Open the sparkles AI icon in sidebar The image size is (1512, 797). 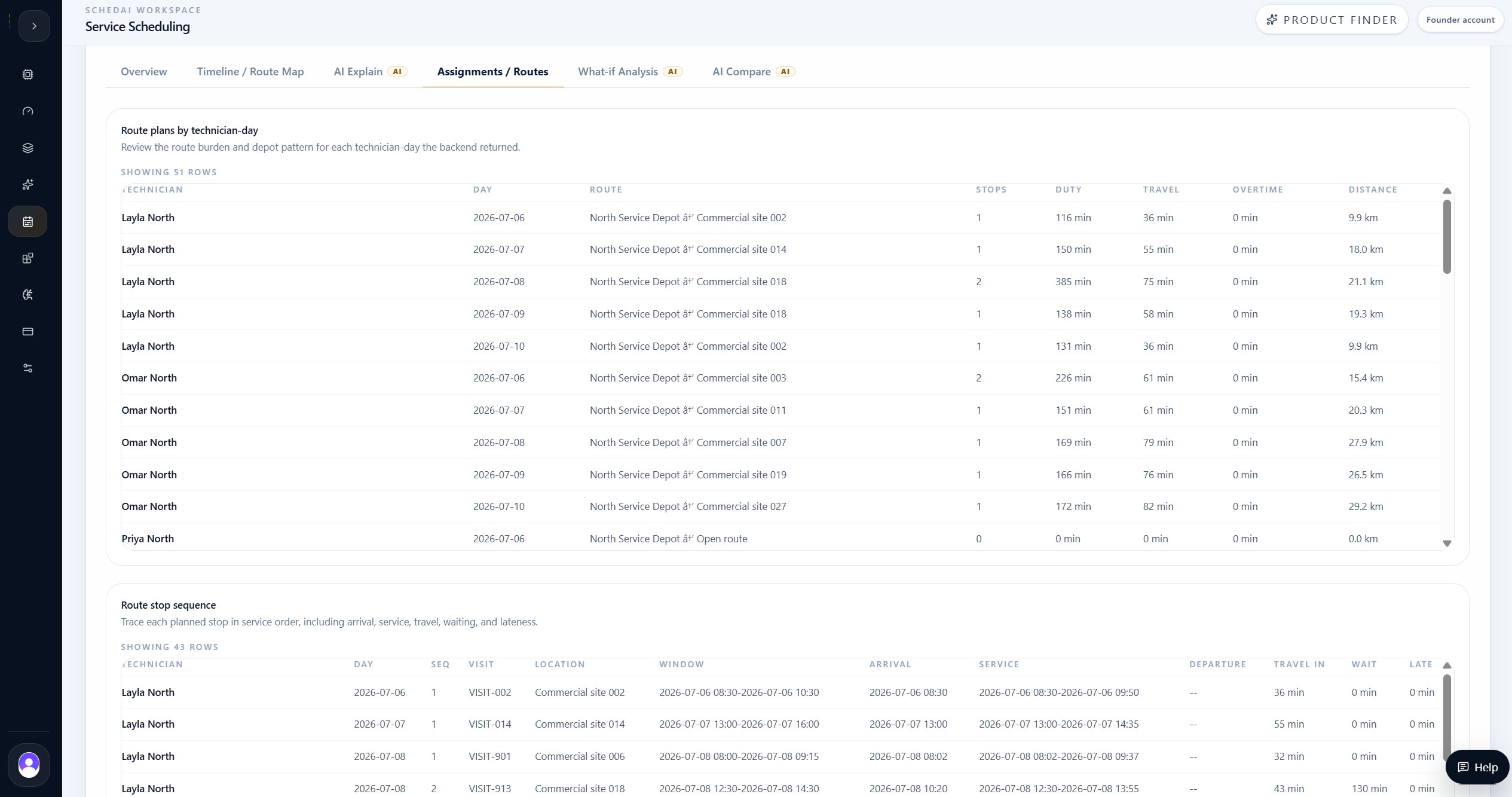coord(27,185)
